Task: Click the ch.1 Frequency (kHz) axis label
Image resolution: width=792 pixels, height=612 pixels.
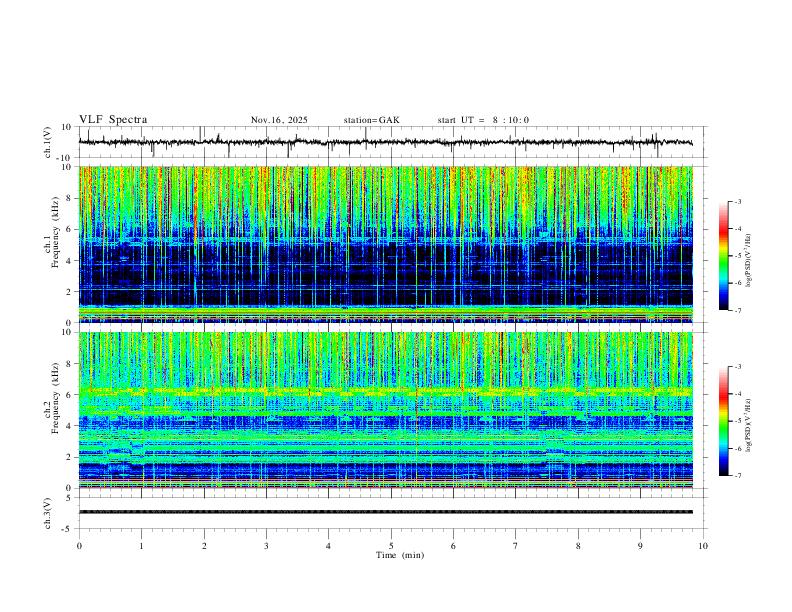Action: [x=53, y=232]
